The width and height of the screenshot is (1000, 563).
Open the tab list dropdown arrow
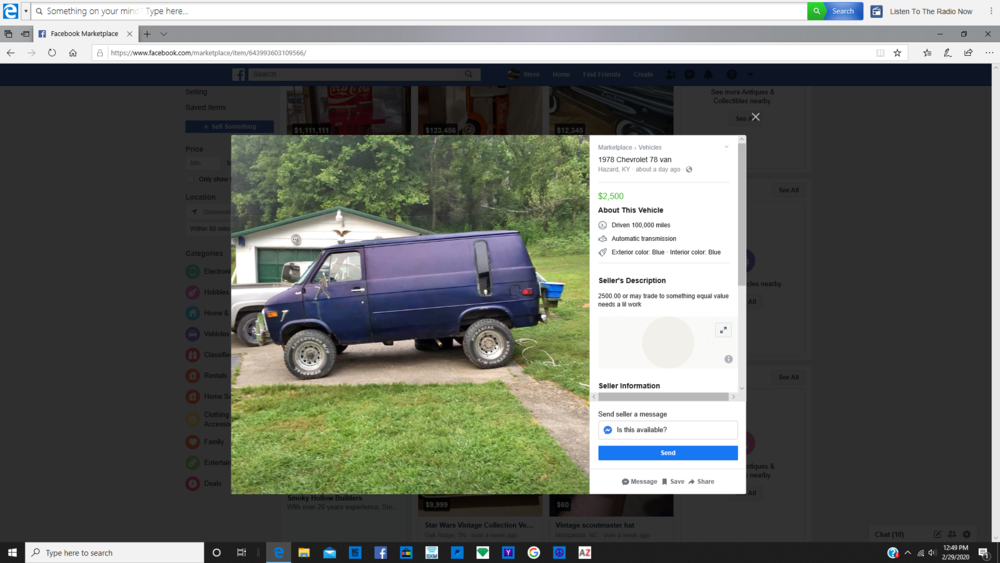164,34
